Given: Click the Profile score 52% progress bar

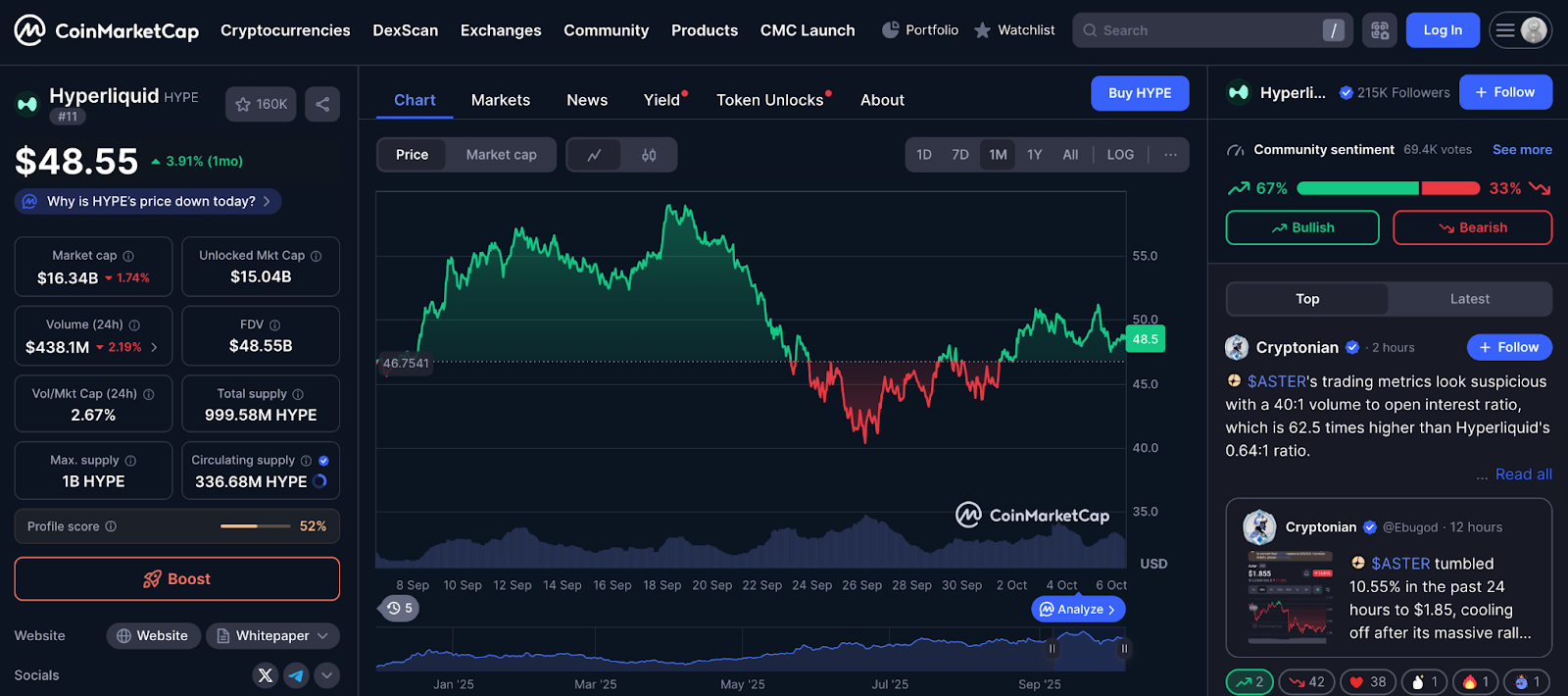Looking at the screenshot, I should coord(256,526).
